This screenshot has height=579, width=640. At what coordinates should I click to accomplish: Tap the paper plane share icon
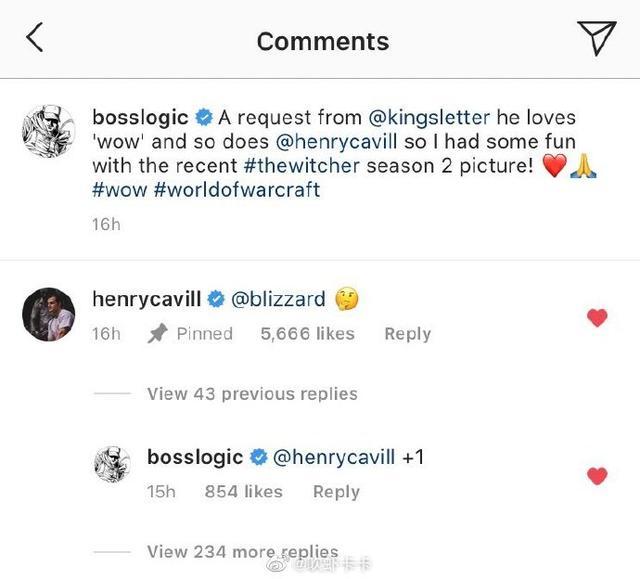596,38
